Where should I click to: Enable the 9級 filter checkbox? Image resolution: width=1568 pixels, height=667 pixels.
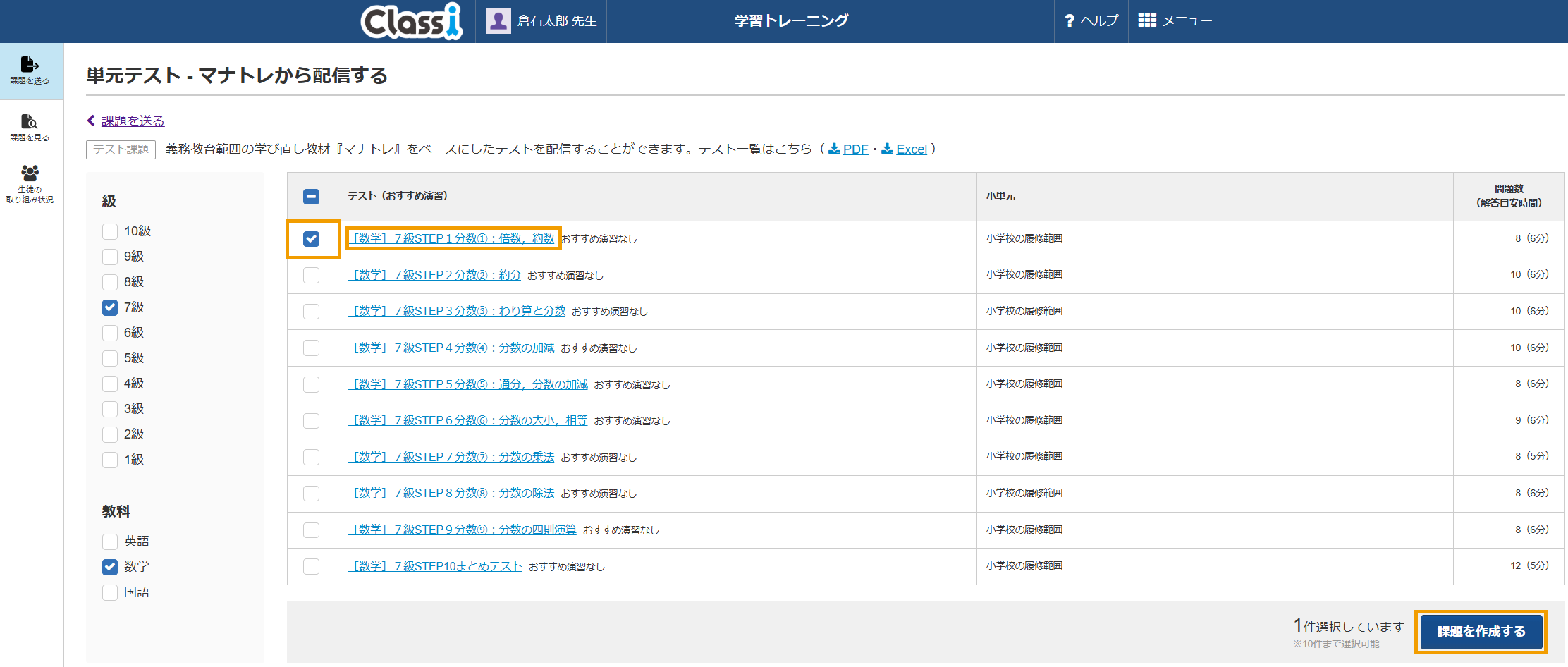point(110,257)
